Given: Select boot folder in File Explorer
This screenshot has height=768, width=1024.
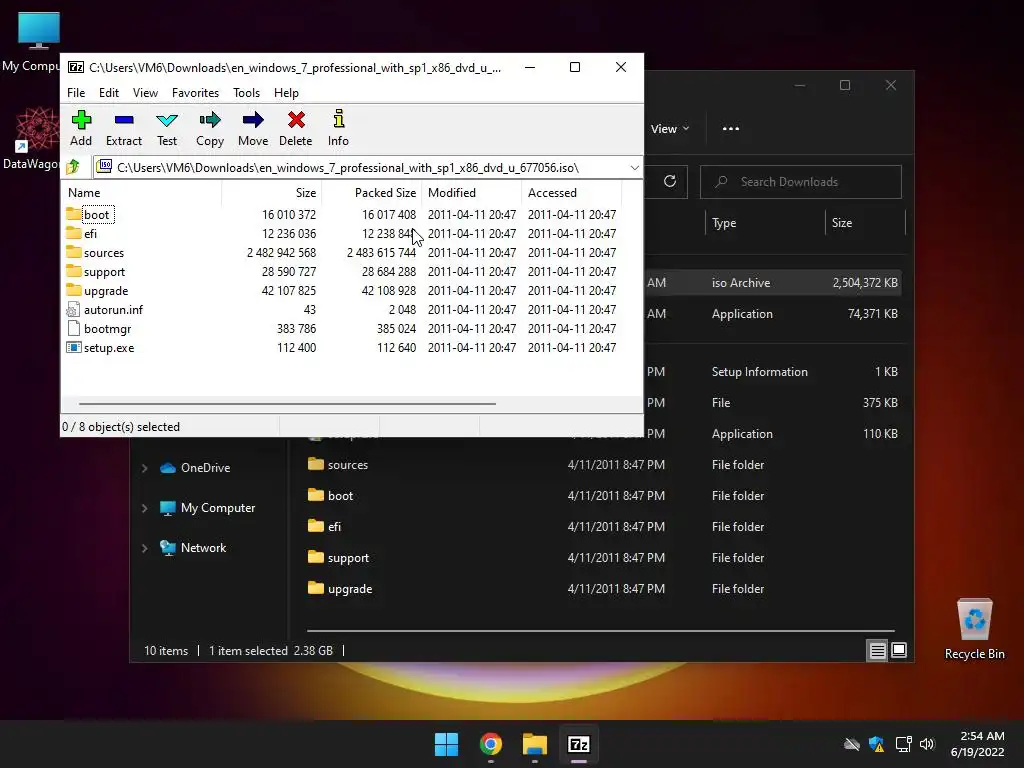Looking at the screenshot, I should (604, 496).
